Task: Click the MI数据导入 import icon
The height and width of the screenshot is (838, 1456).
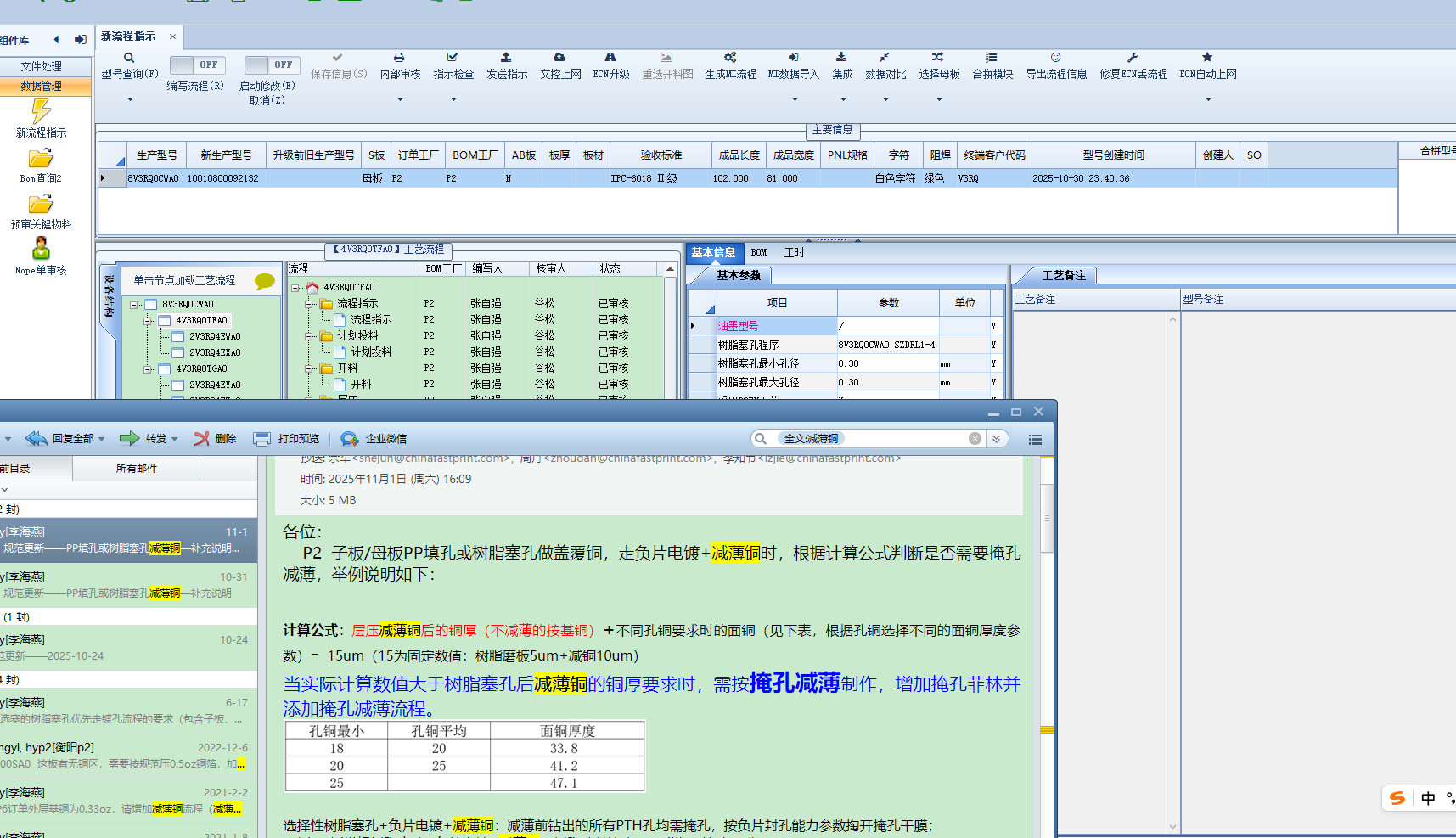Action: [793, 58]
